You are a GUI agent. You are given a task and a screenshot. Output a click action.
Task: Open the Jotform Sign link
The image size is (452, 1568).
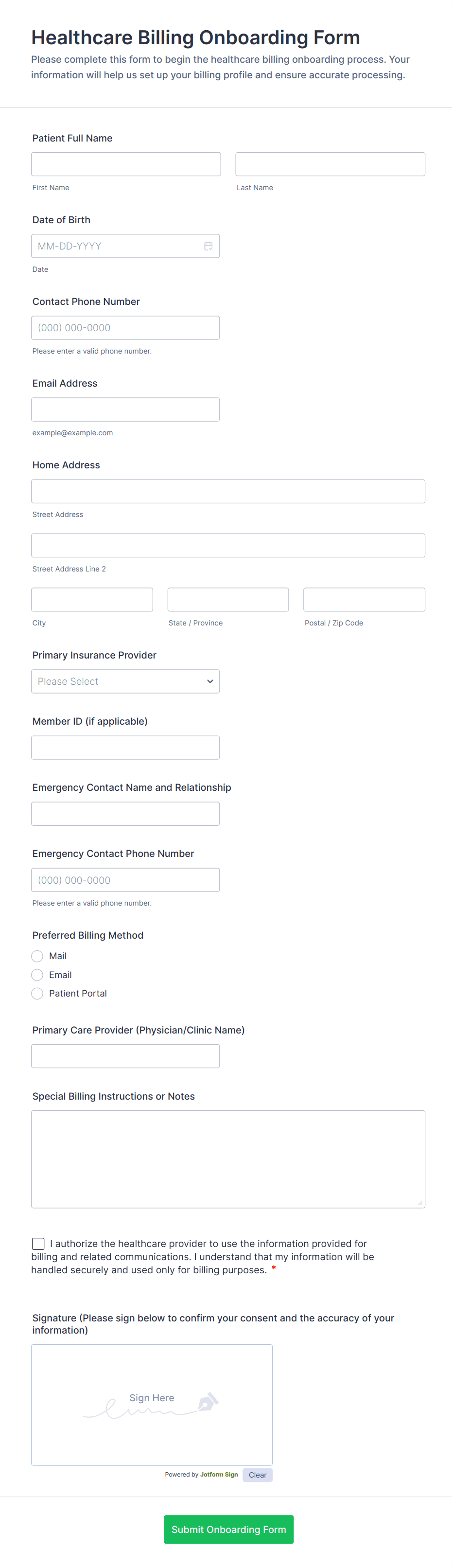[218, 1475]
